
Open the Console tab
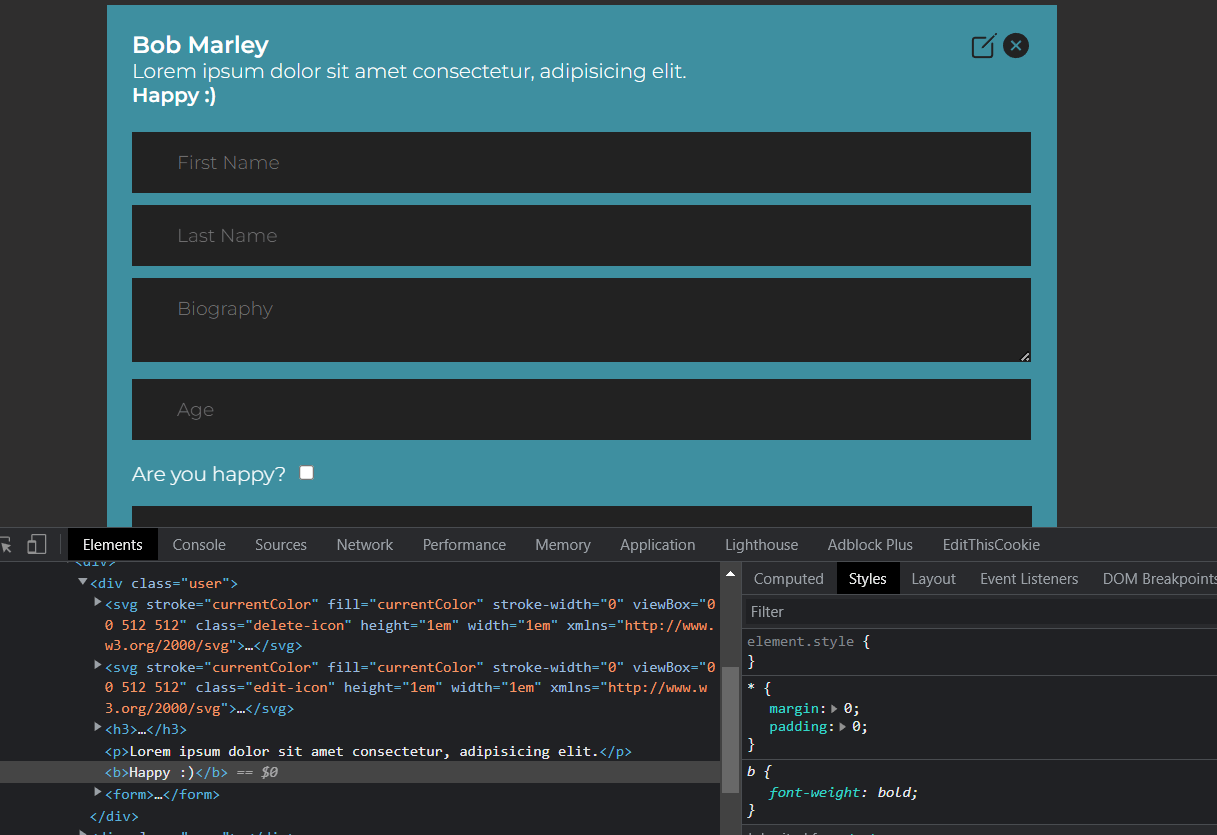(x=199, y=545)
